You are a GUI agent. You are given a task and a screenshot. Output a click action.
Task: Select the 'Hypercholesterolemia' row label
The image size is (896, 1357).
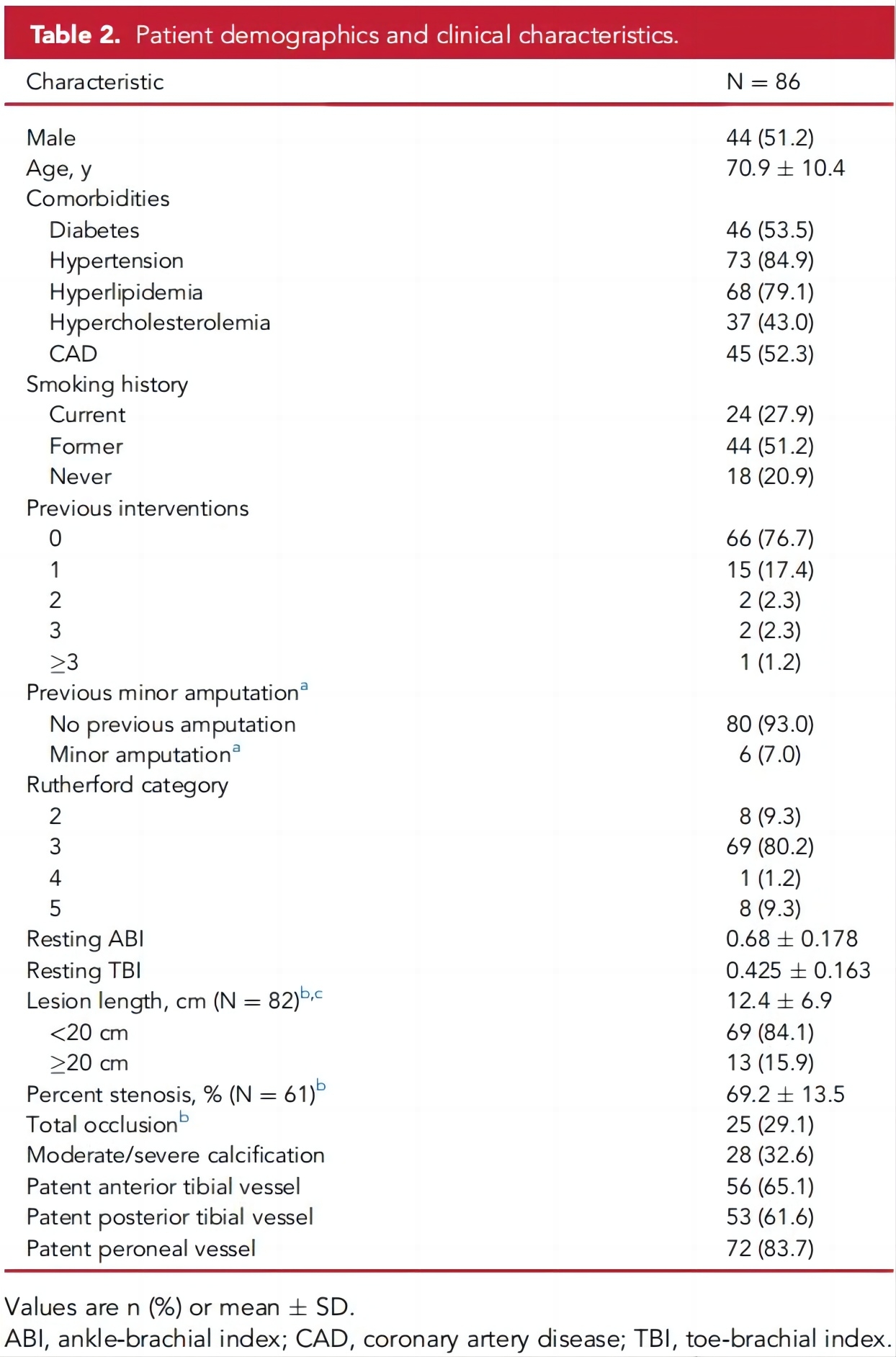160,323
